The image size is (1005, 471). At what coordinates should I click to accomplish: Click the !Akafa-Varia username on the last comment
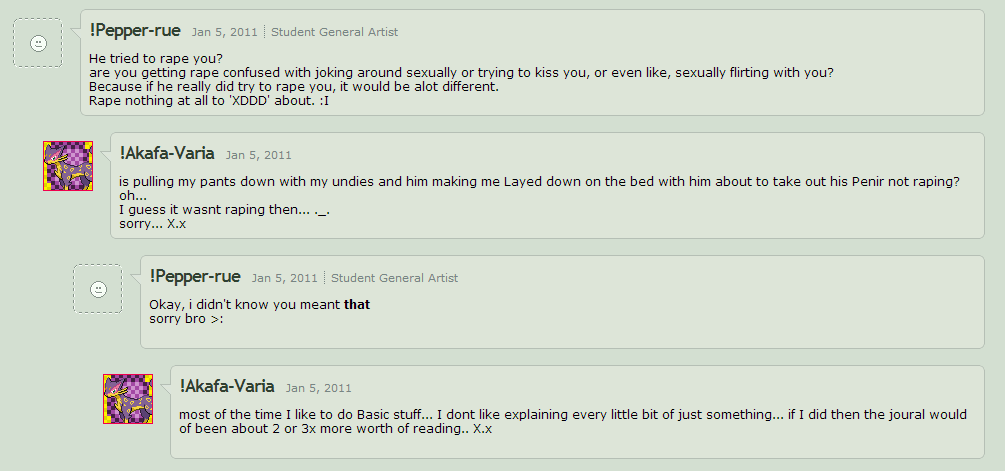pos(227,386)
